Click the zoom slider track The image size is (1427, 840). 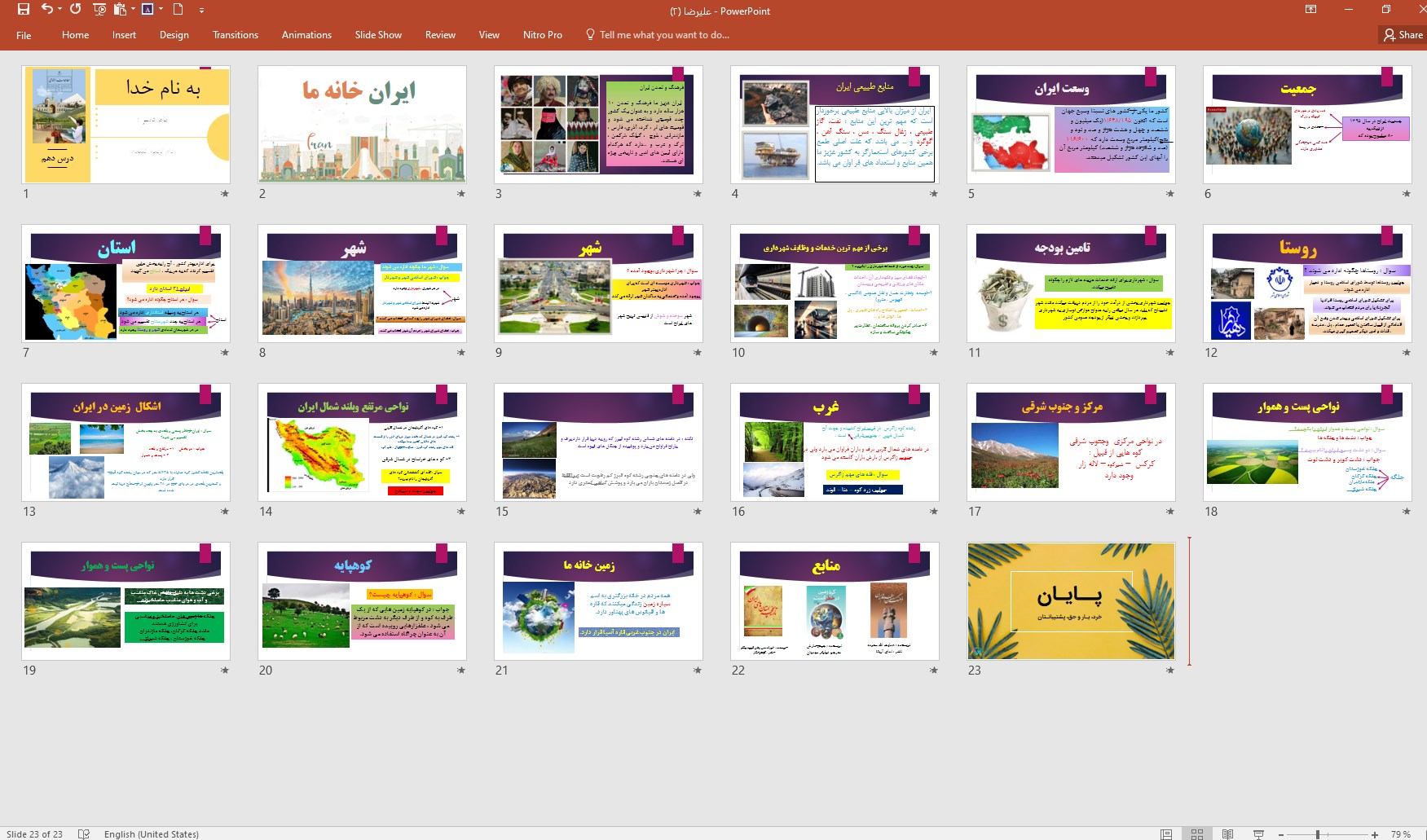click(x=1345, y=834)
